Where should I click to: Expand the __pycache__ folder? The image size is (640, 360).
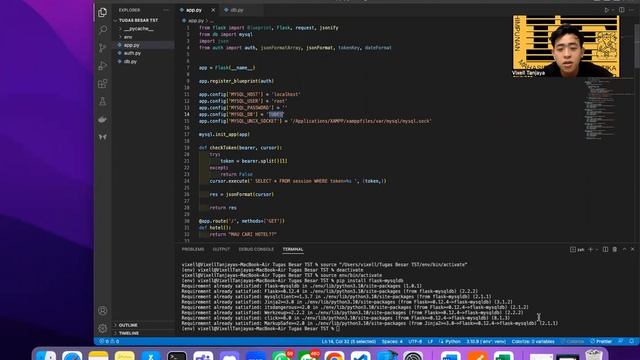tap(138, 29)
